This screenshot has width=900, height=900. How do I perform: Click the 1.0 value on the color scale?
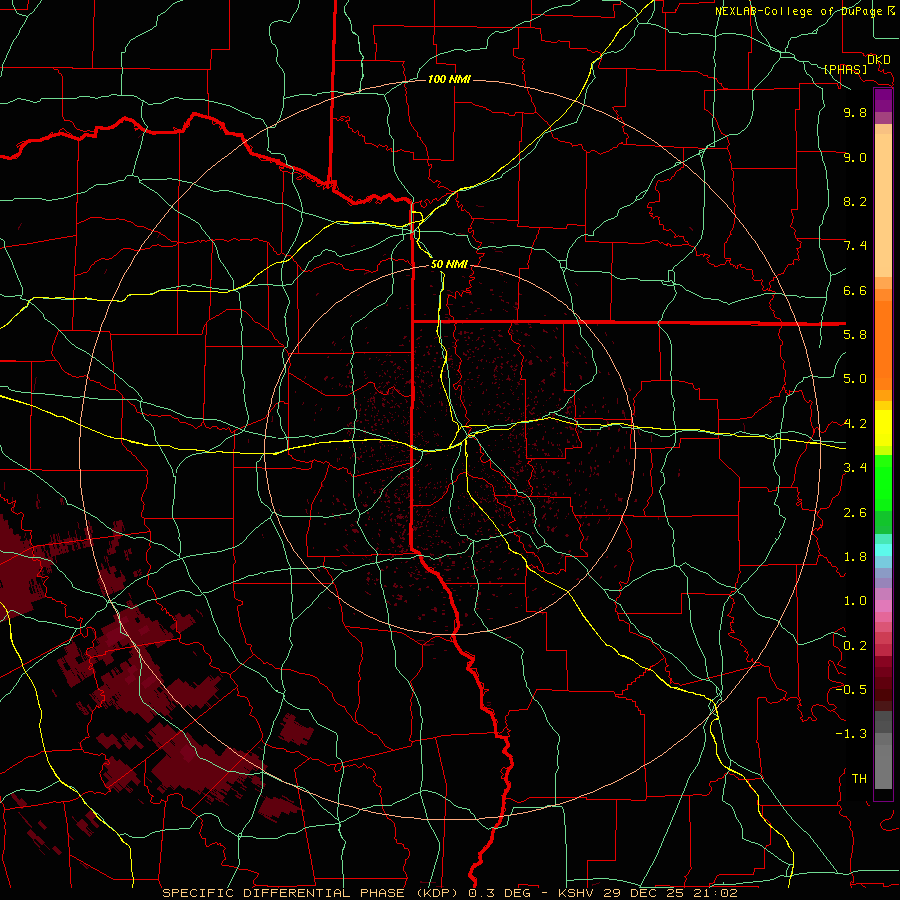(x=855, y=601)
